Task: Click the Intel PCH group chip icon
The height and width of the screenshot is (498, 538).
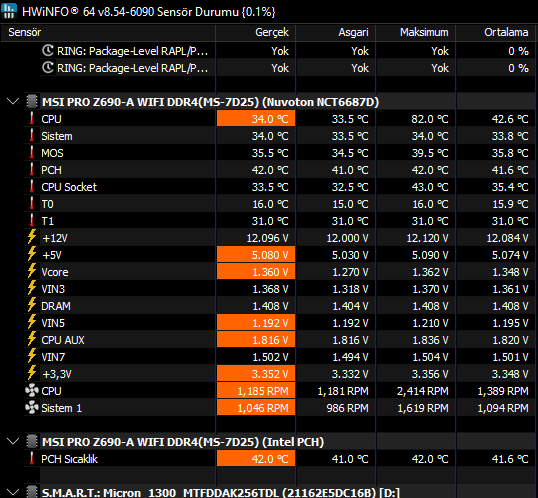Action: pos(32,441)
